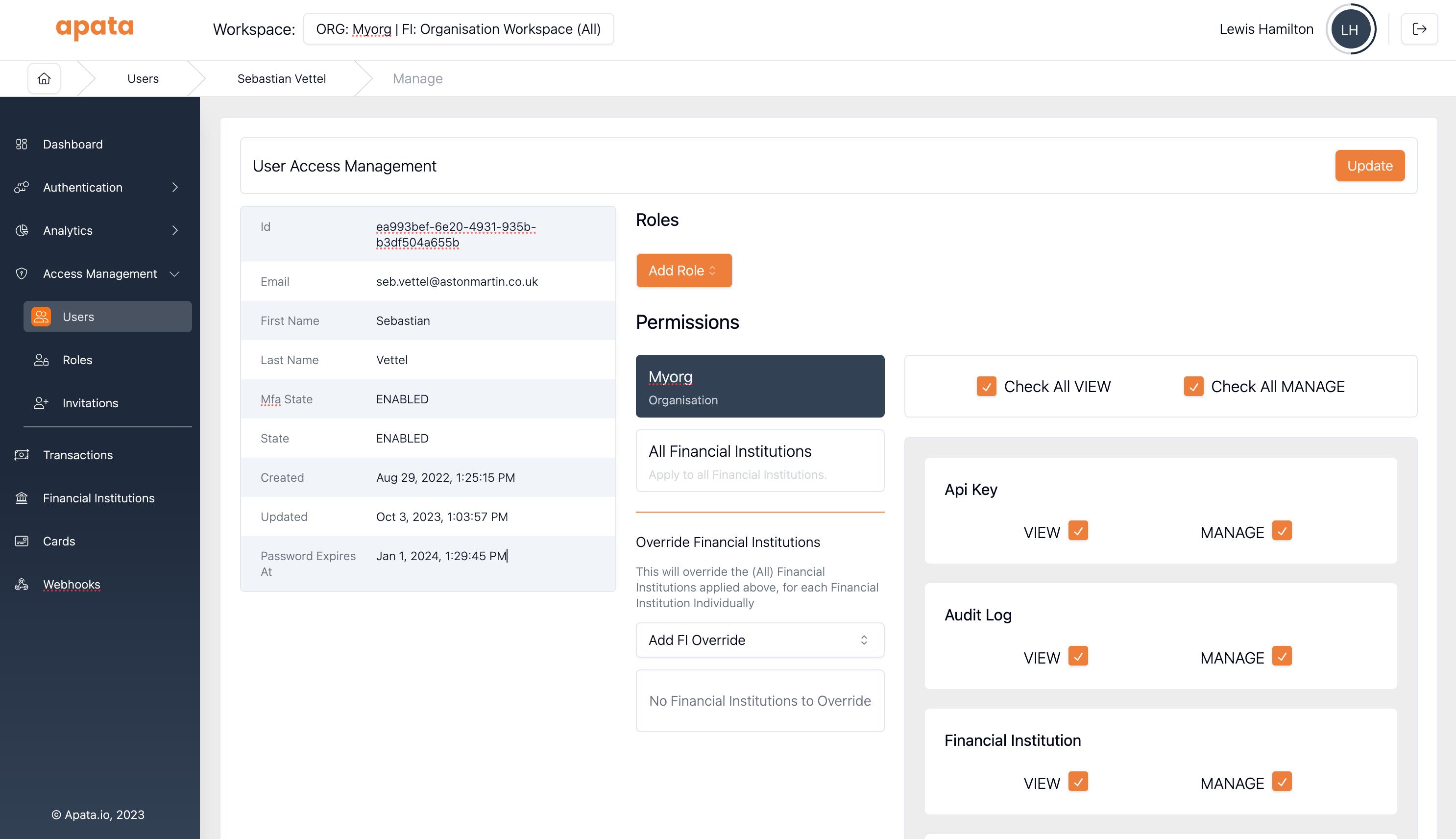This screenshot has height=839, width=1456.
Task: Open Roles under Access Management
Action: pos(77,360)
